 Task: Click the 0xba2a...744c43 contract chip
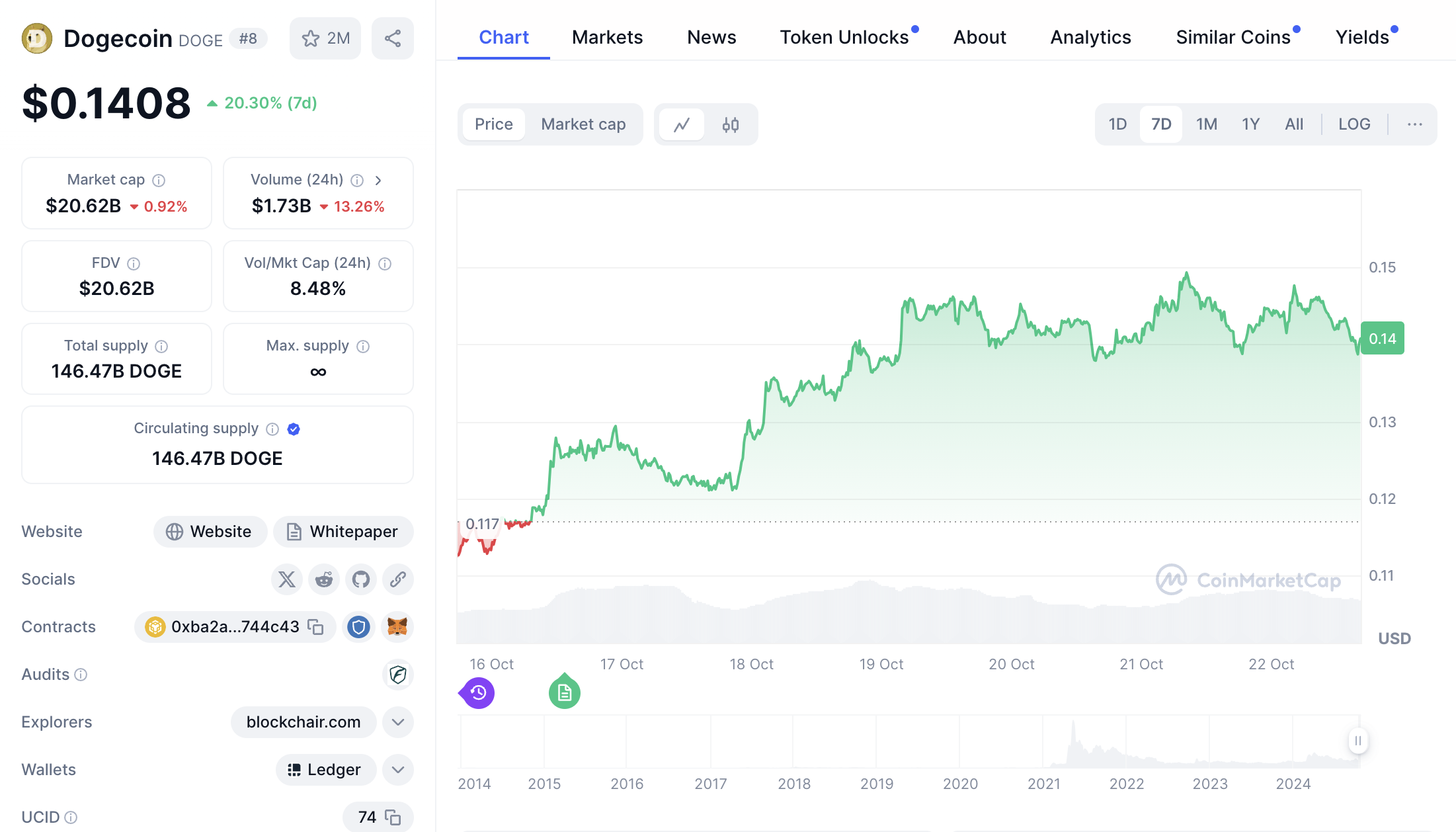coord(235,627)
